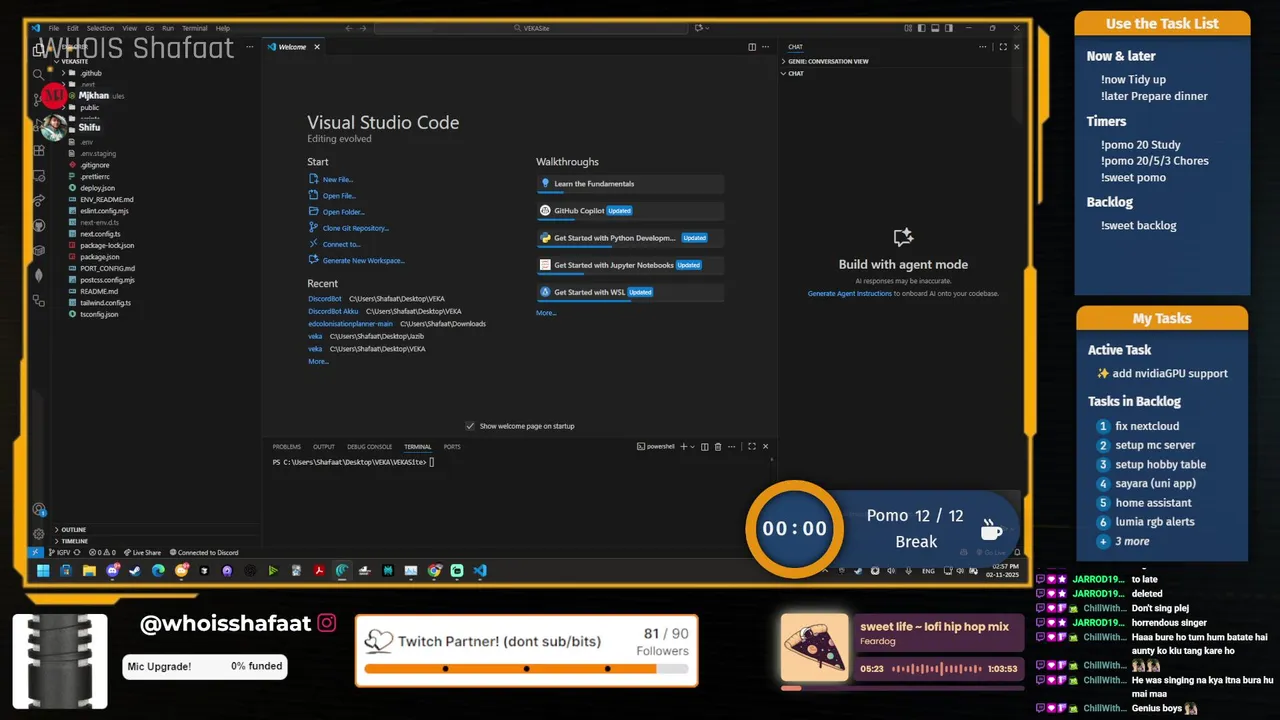Open recent project DiscordBot Akku
1280x720 pixels.
(x=333, y=312)
